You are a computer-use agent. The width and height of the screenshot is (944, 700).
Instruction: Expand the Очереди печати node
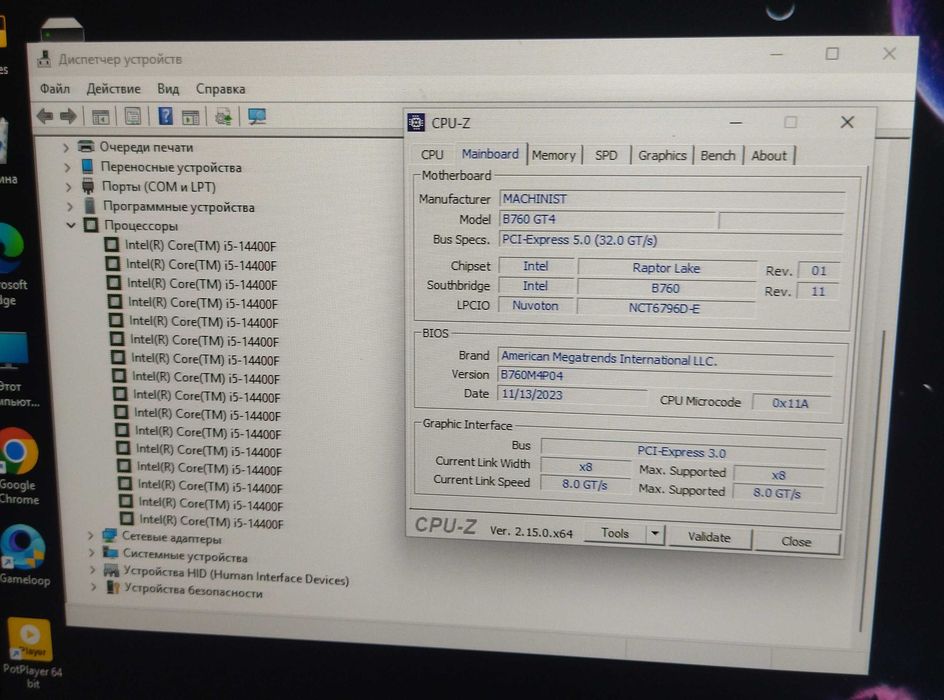(x=66, y=147)
